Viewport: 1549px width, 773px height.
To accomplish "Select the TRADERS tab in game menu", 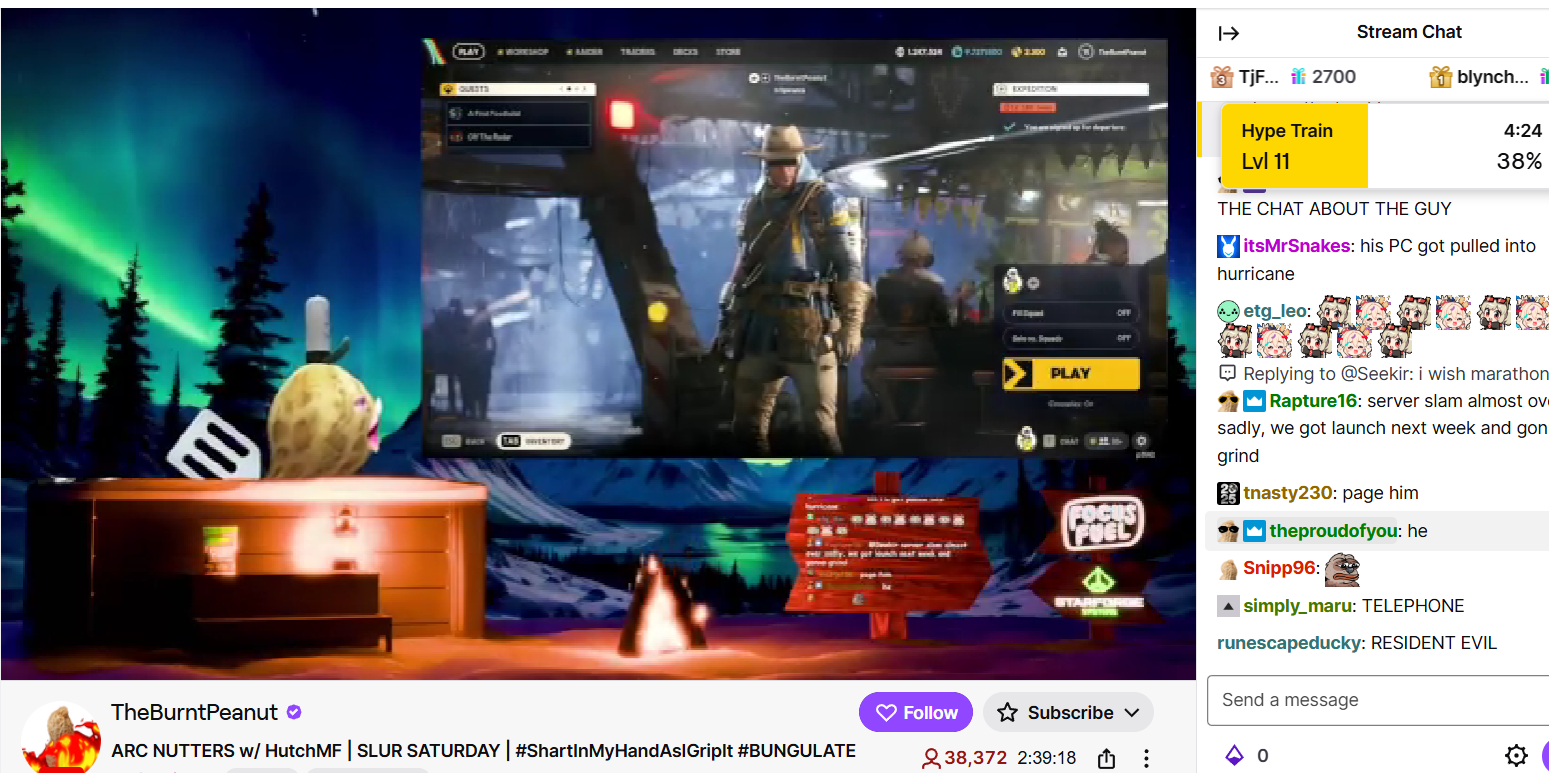I will 637,51.
